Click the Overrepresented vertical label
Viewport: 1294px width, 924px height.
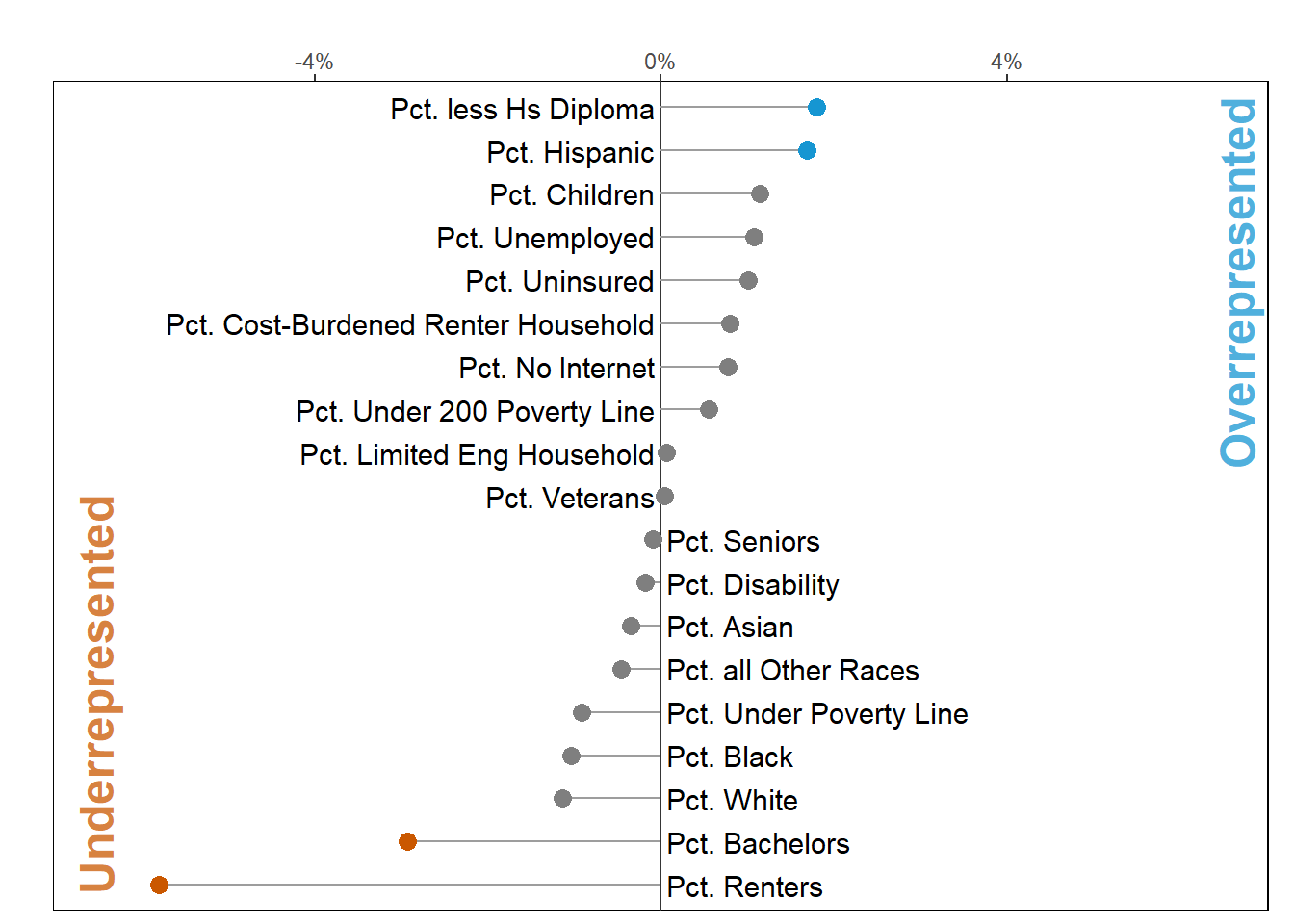pyautogui.click(x=1238, y=283)
